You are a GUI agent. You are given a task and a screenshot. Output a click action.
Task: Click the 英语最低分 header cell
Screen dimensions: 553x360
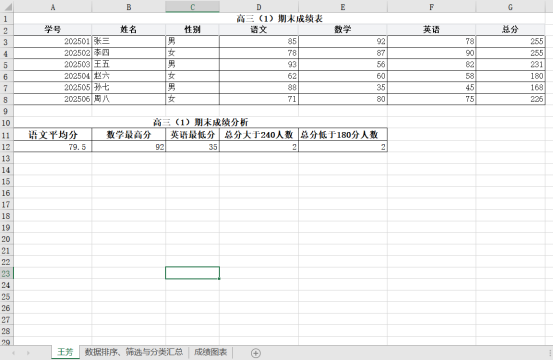(x=193, y=134)
